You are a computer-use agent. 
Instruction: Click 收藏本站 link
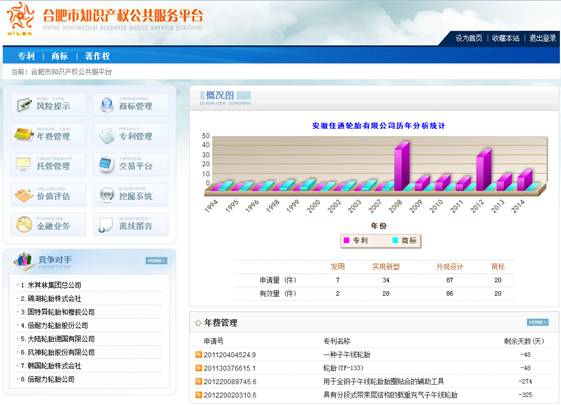click(506, 38)
